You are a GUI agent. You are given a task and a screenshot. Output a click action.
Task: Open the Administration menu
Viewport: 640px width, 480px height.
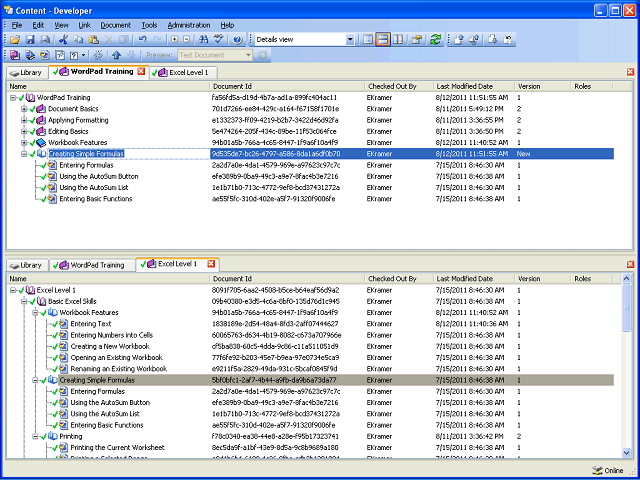tap(189, 25)
